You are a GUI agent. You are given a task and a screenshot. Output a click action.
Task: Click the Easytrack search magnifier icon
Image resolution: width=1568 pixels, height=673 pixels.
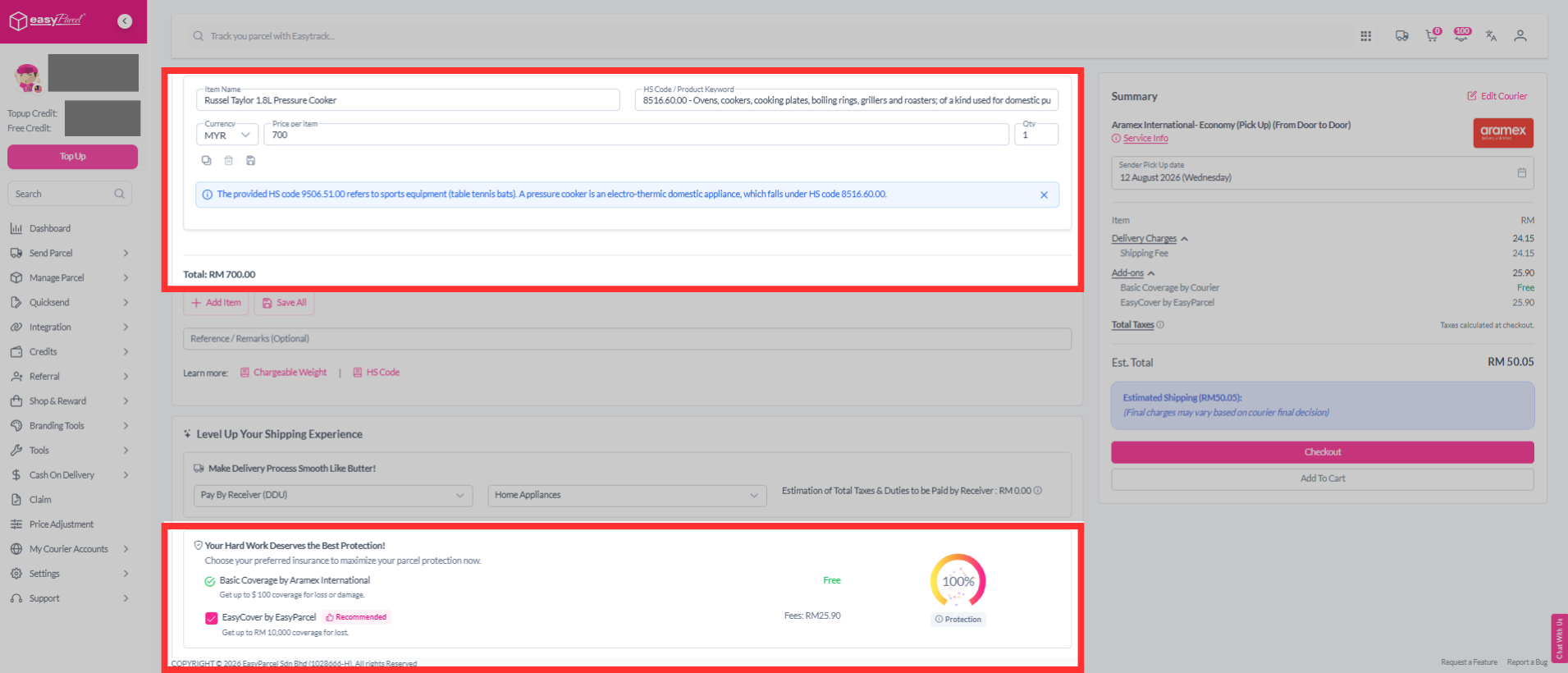click(x=199, y=36)
